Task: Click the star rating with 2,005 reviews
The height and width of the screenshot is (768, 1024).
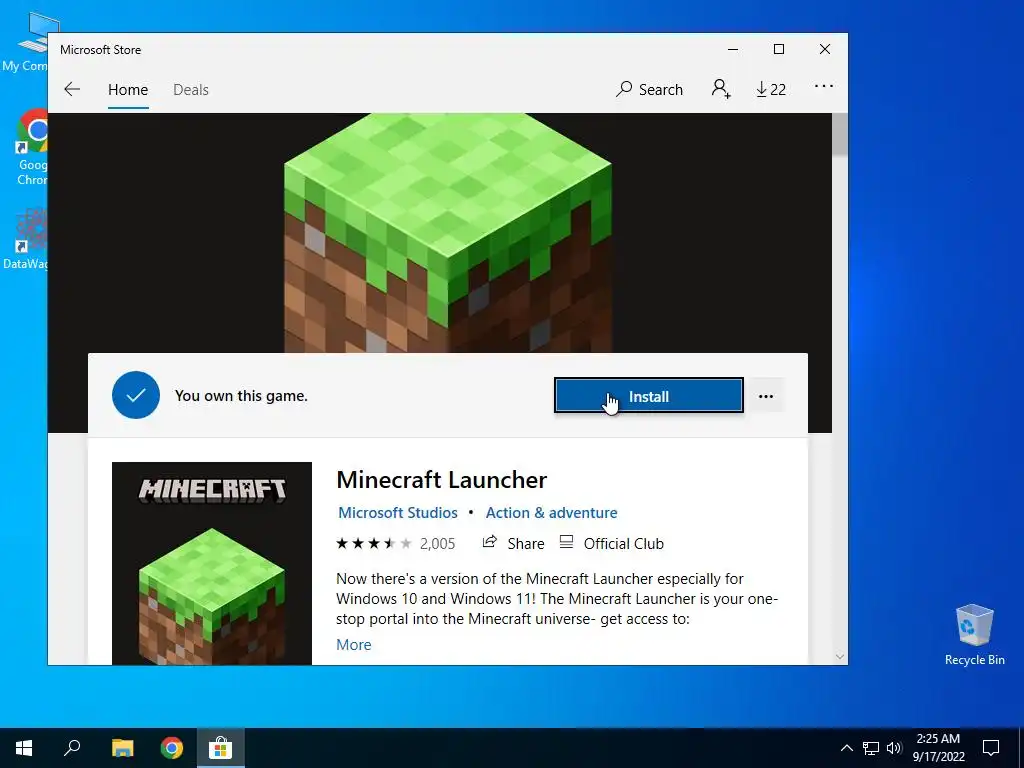Action: click(x=395, y=543)
